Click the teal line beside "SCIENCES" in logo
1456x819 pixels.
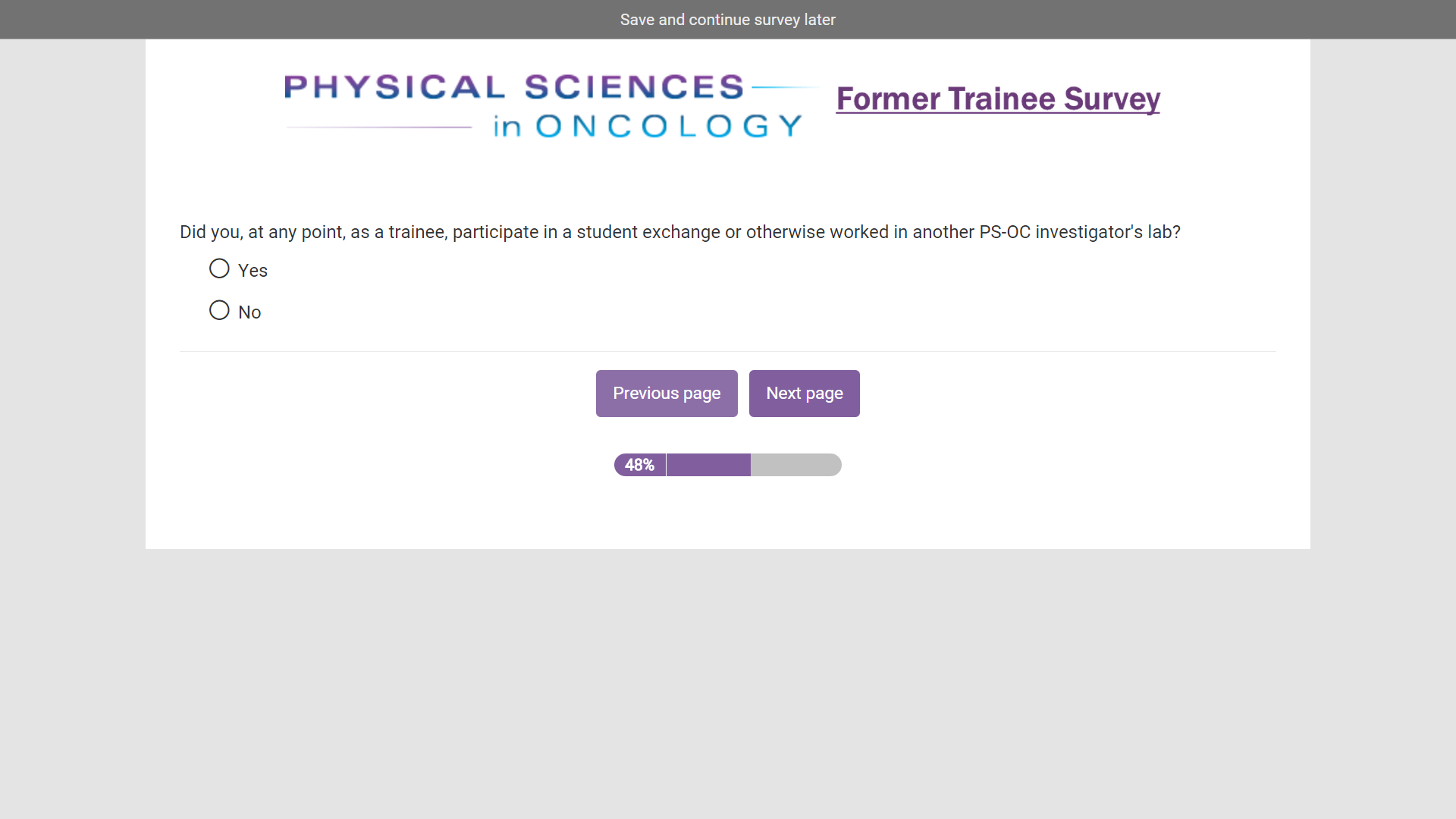785,87
